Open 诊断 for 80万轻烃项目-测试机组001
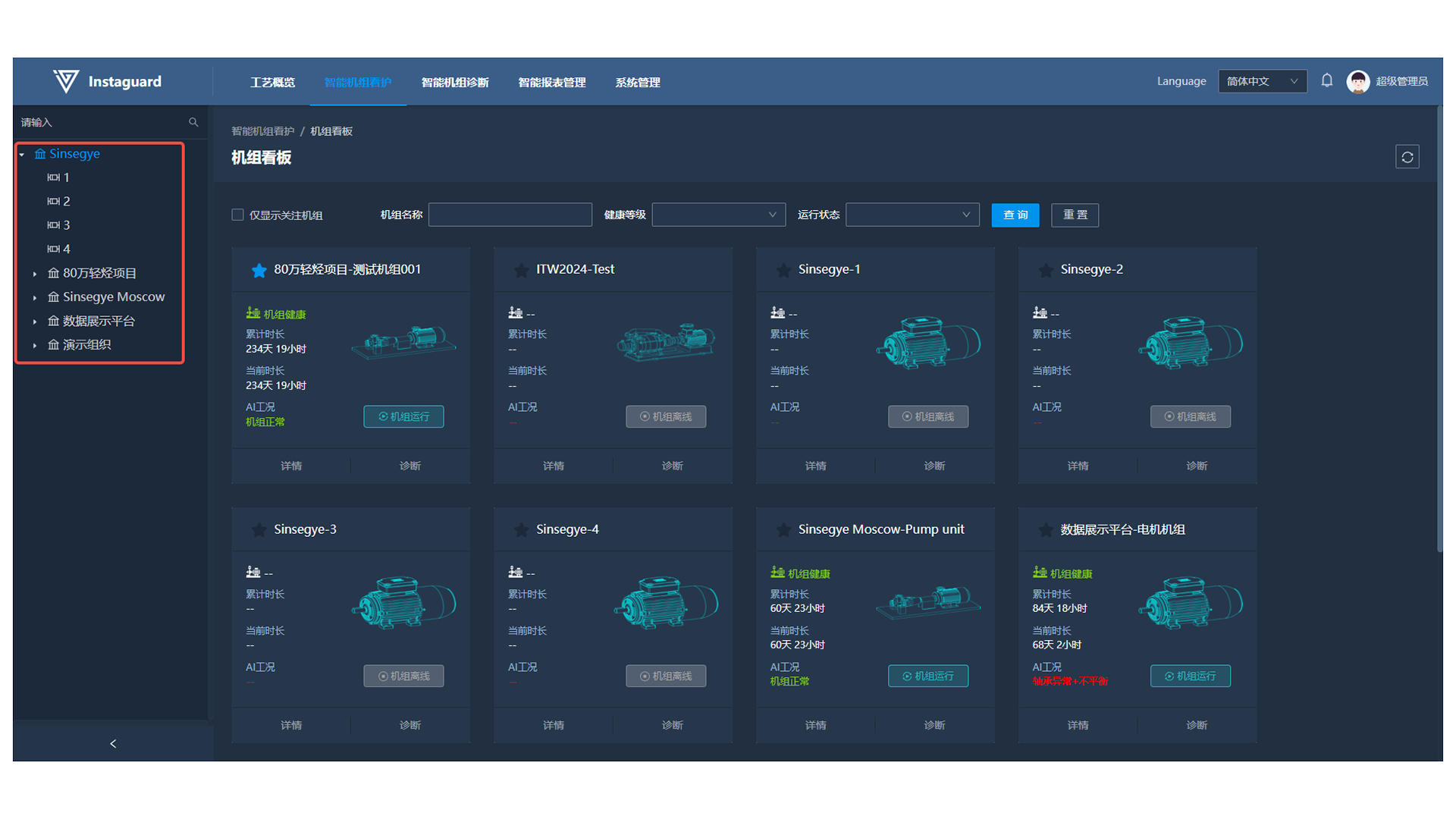Screen dimensions: 1456x819 coord(410,466)
